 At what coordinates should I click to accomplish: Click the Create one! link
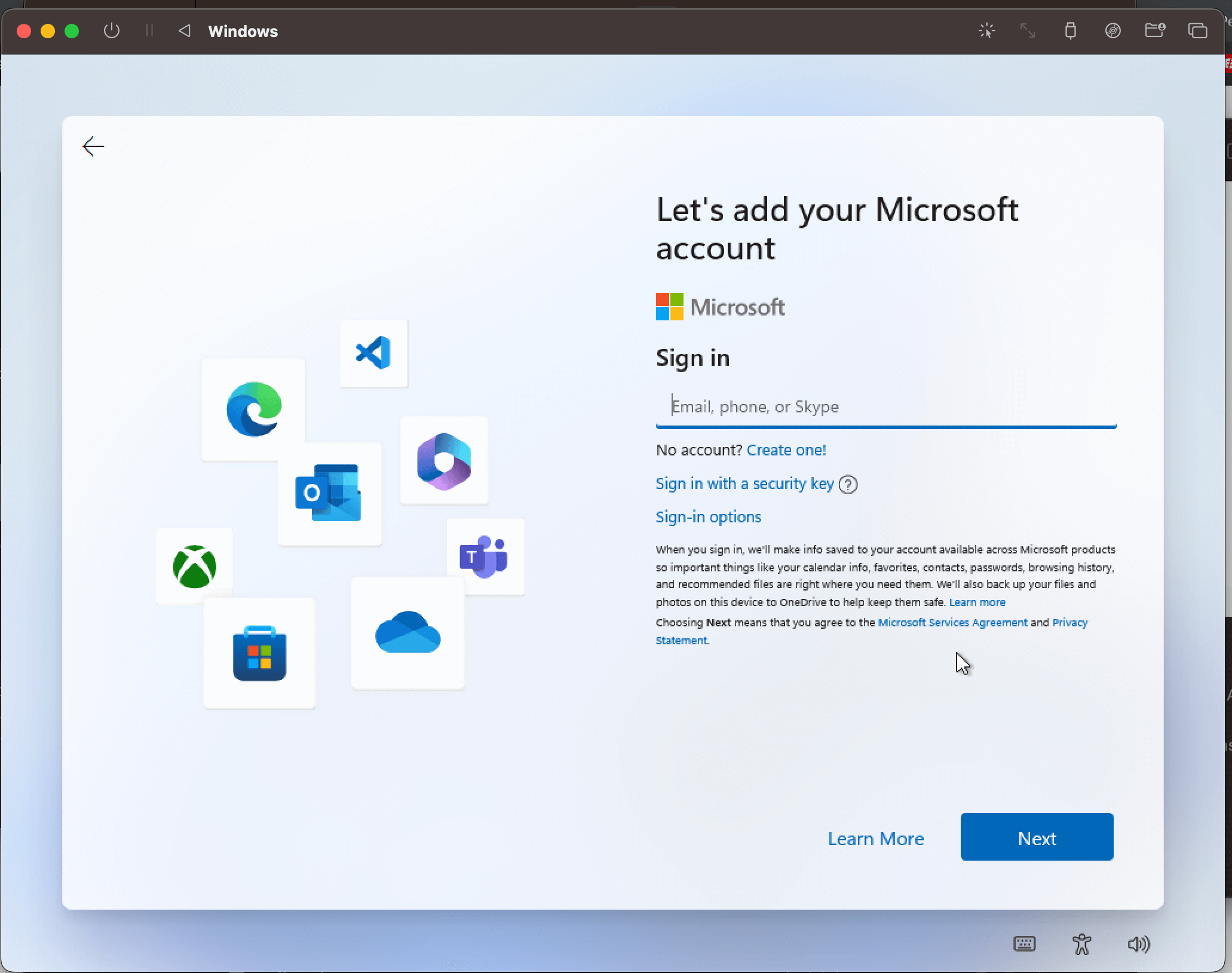click(786, 450)
